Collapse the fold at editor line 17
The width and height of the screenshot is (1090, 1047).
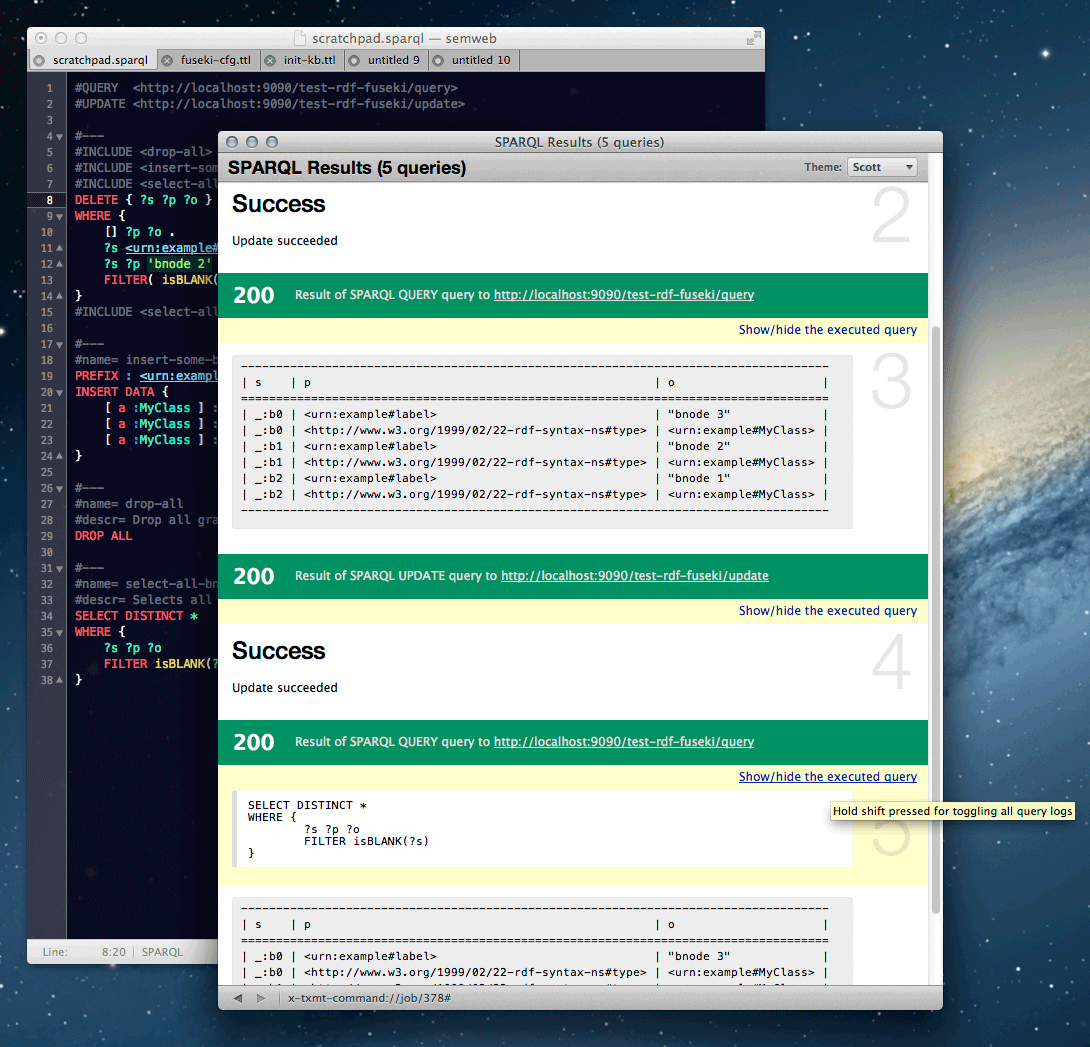pos(59,345)
